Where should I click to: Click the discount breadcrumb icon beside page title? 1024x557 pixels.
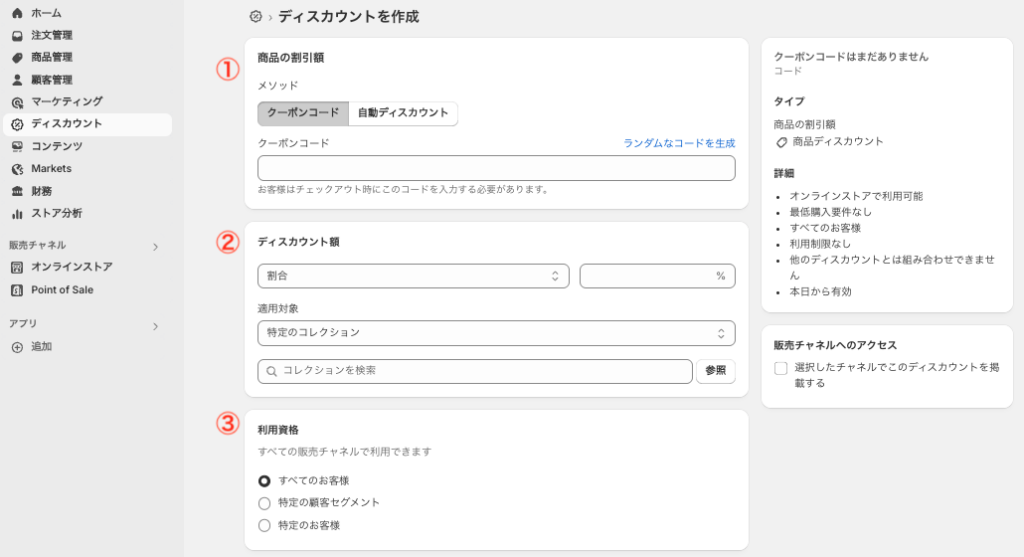pyautogui.click(x=256, y=17)
